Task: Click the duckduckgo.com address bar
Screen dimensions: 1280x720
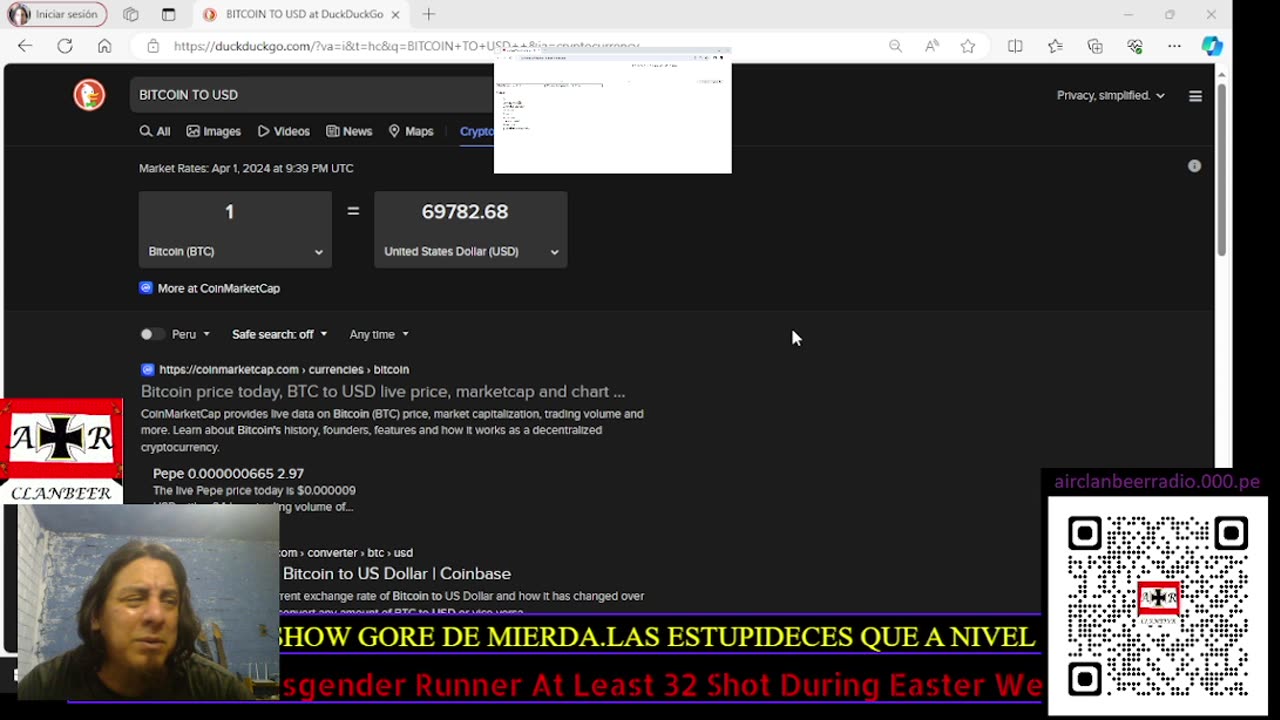Action: (x=405, y=46)
